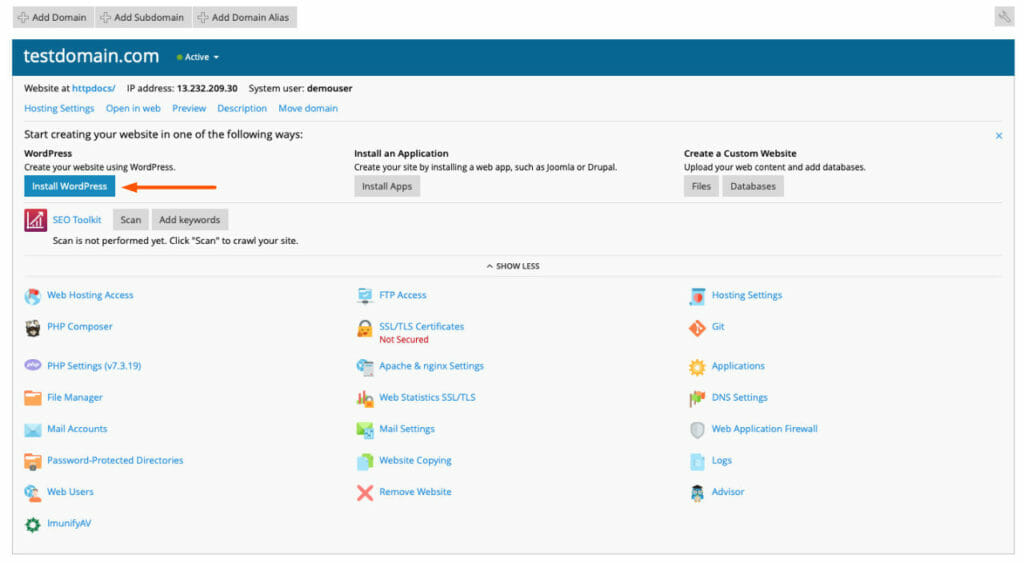Screen dimensions: 1024x563
Task: Open the Website Copying link
Action: click(415, 460)
